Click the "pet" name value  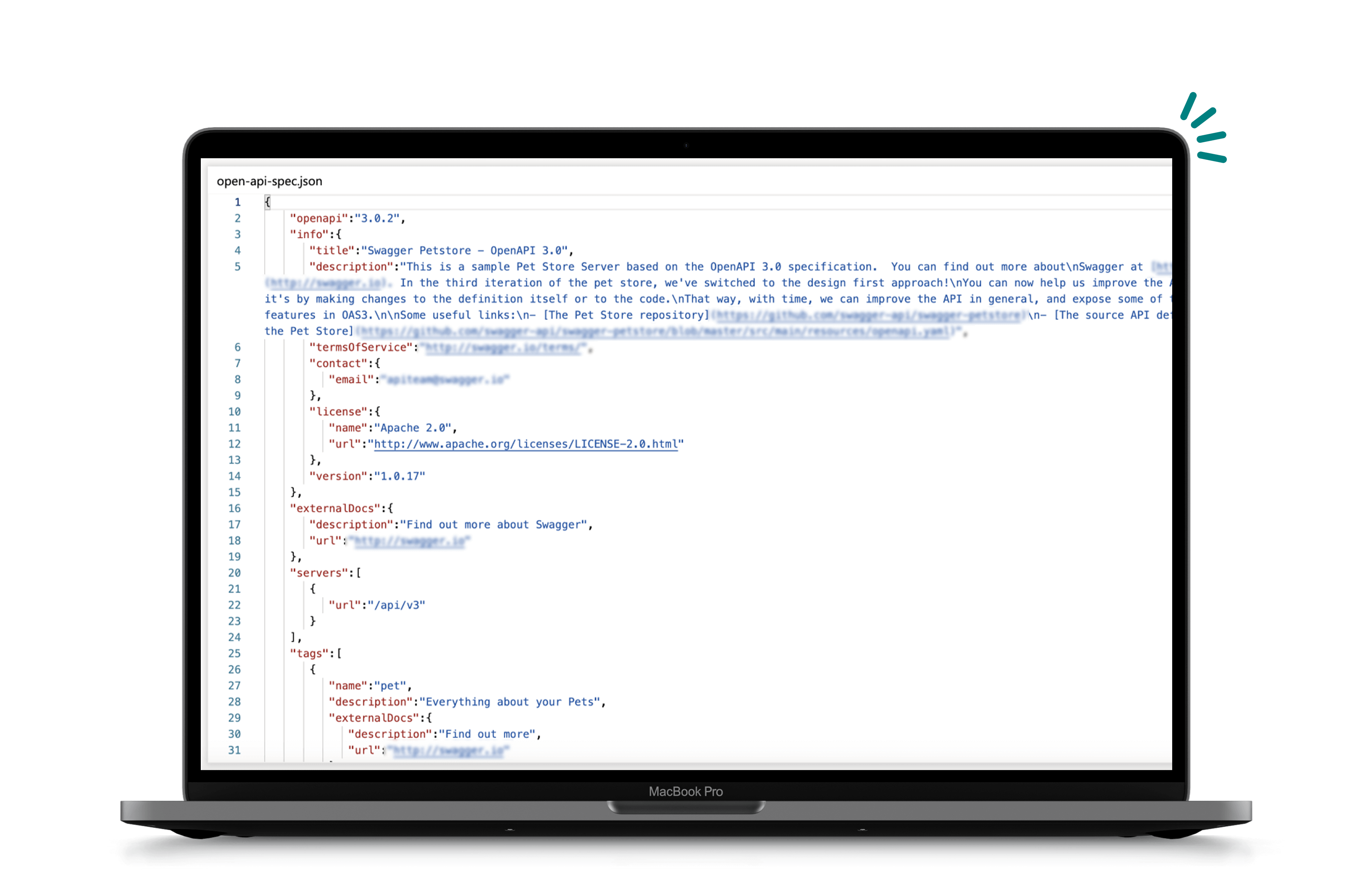[x=390, y=685]
